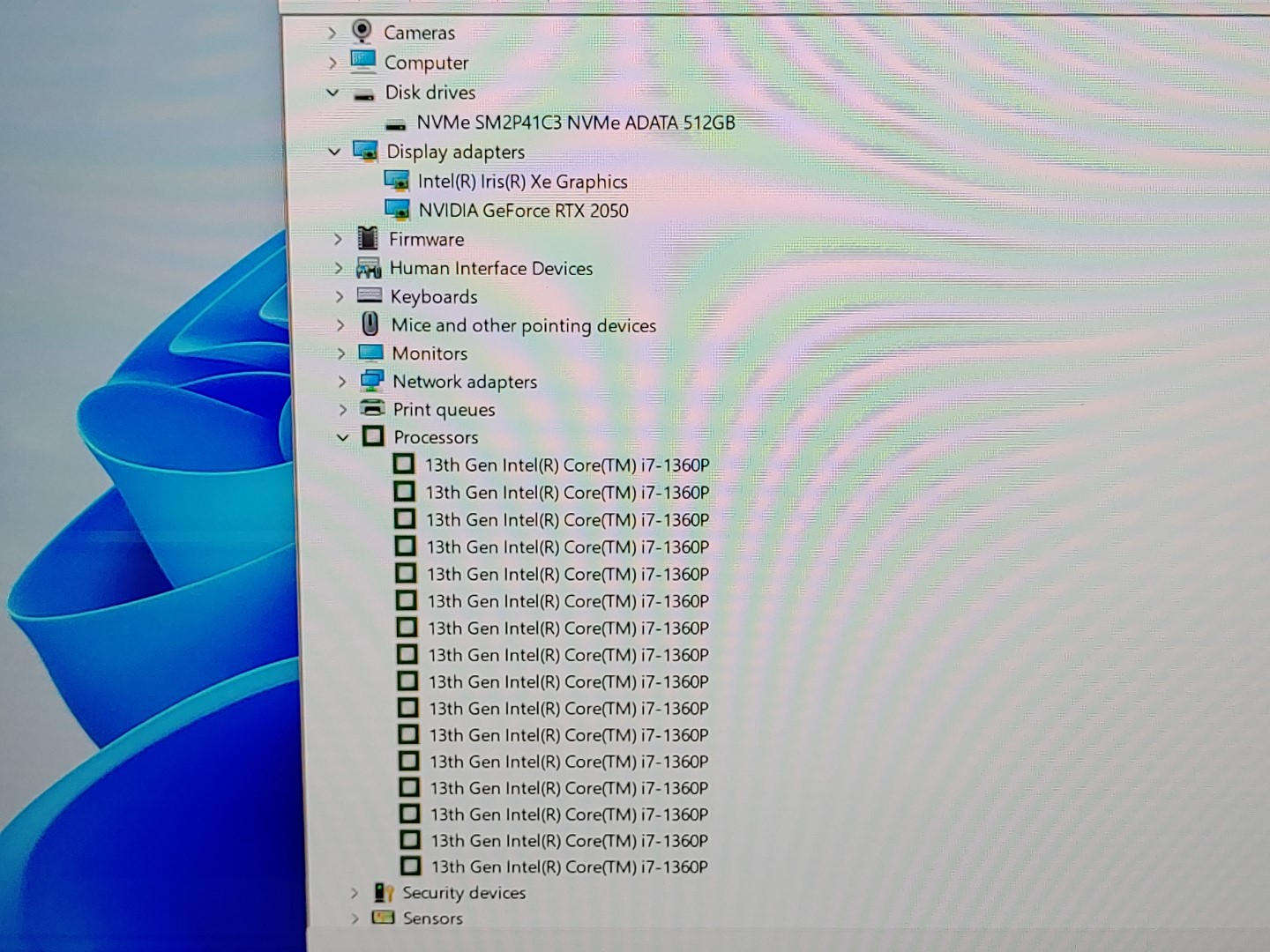Click the Firmware chip icon

pyautogui.click(x=368, y=238)
